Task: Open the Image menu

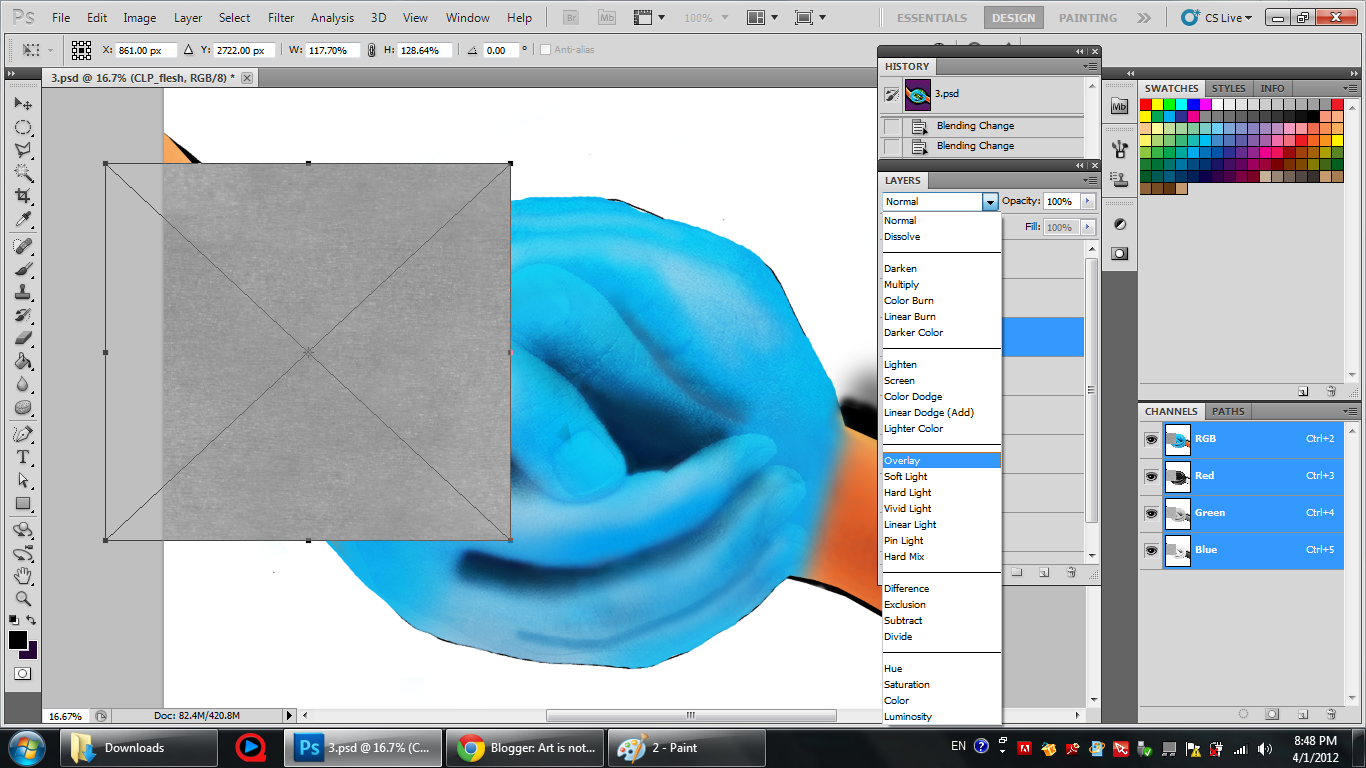Action: pos(139,18)
